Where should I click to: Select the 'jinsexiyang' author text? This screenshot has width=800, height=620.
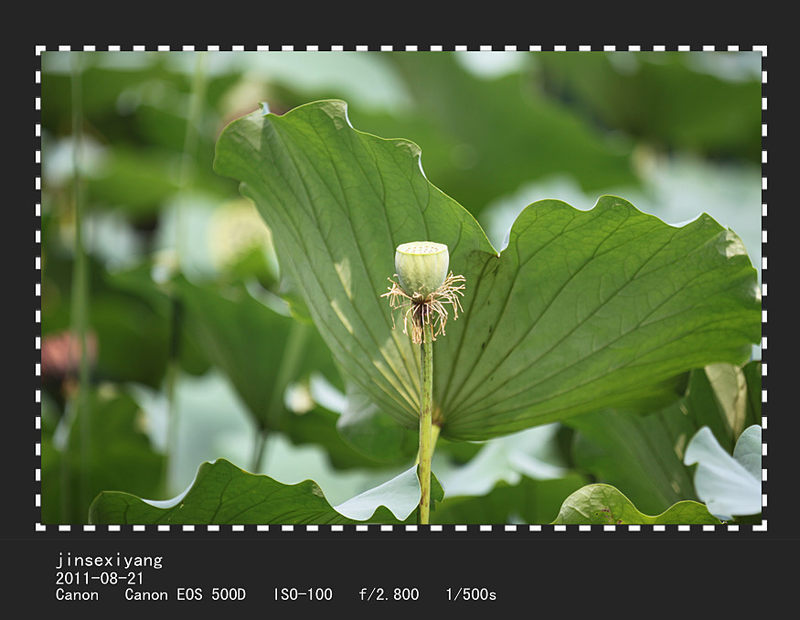point(109,561)
